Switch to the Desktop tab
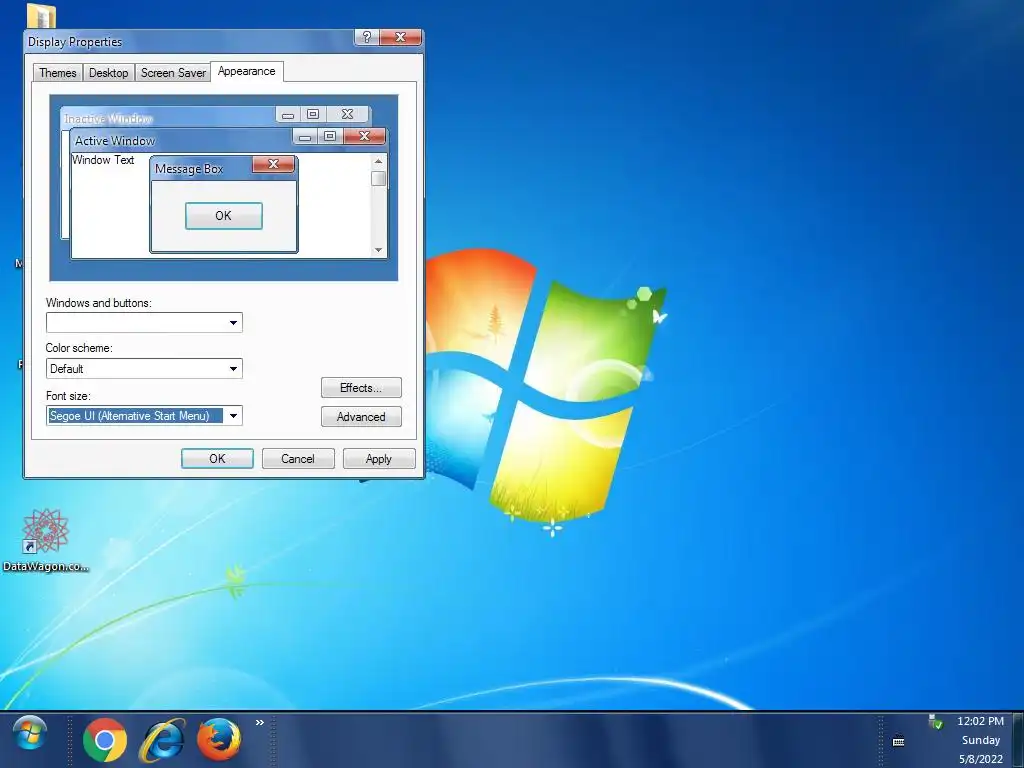Screen dimensions: 1024x768 tap(108, 72)
